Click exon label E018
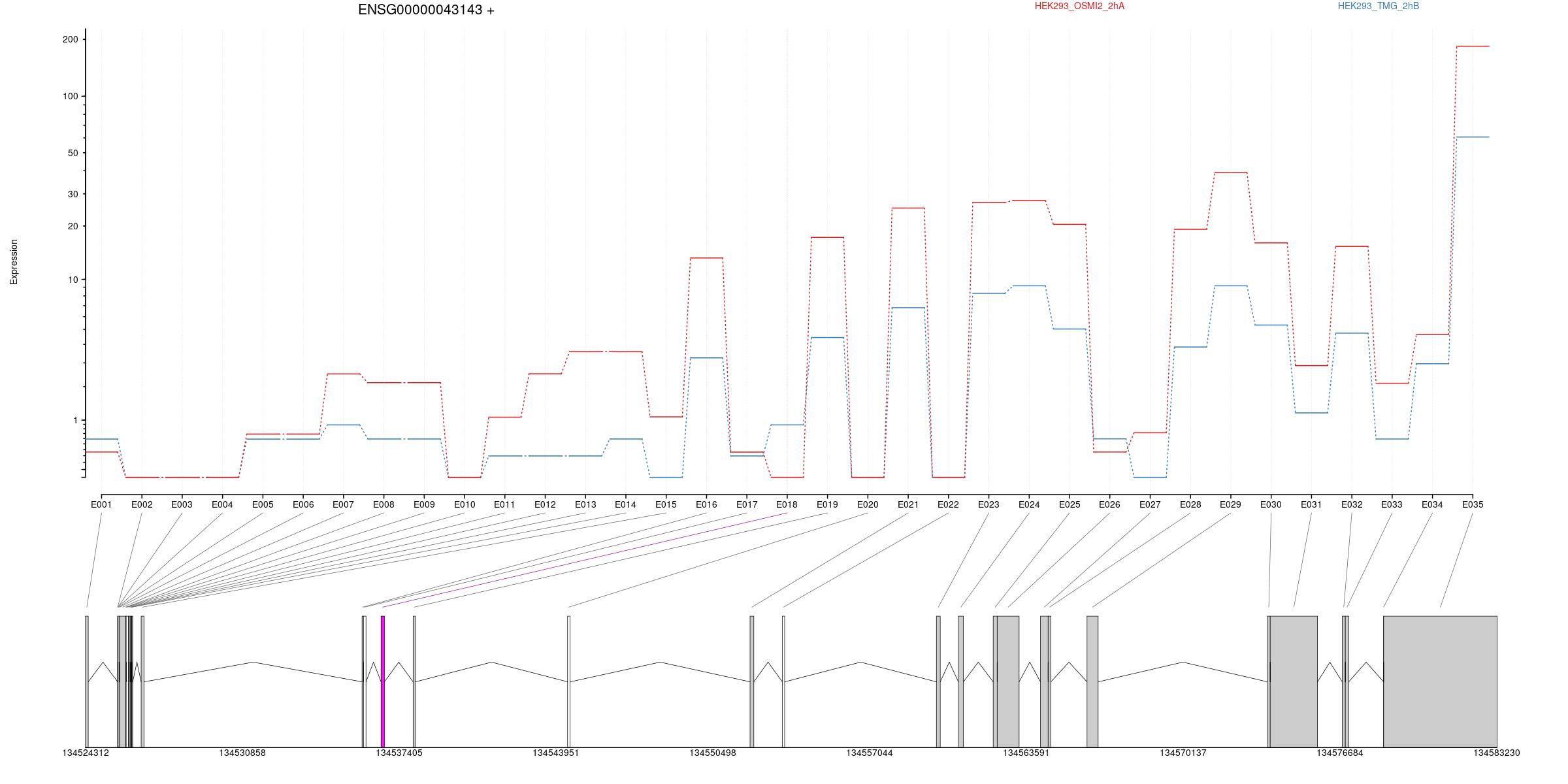 coord(787,504)
